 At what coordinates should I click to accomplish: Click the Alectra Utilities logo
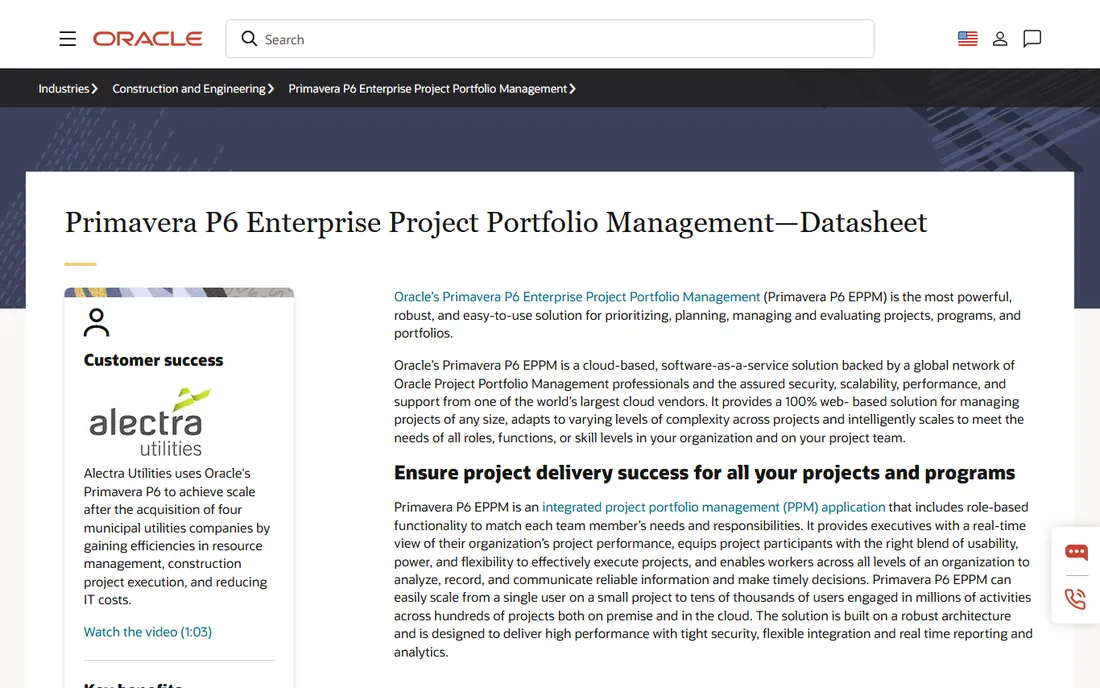pyautogui.click(x=149, y=421)
